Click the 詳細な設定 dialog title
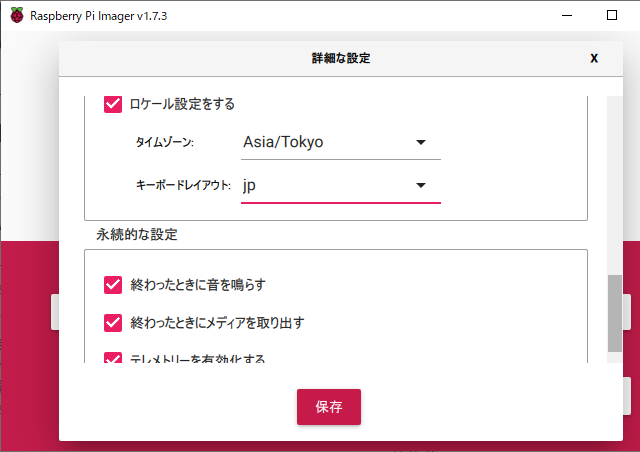 [x=341, y=58]
